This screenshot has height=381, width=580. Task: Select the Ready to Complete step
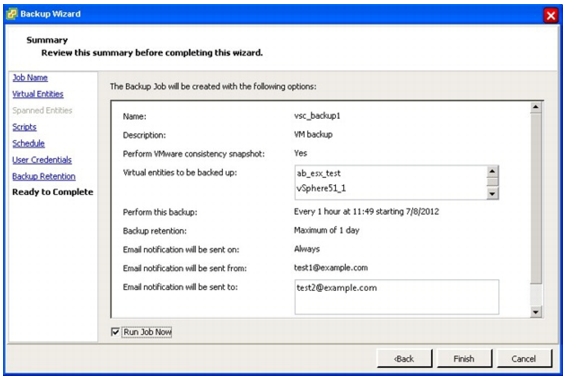53,192
